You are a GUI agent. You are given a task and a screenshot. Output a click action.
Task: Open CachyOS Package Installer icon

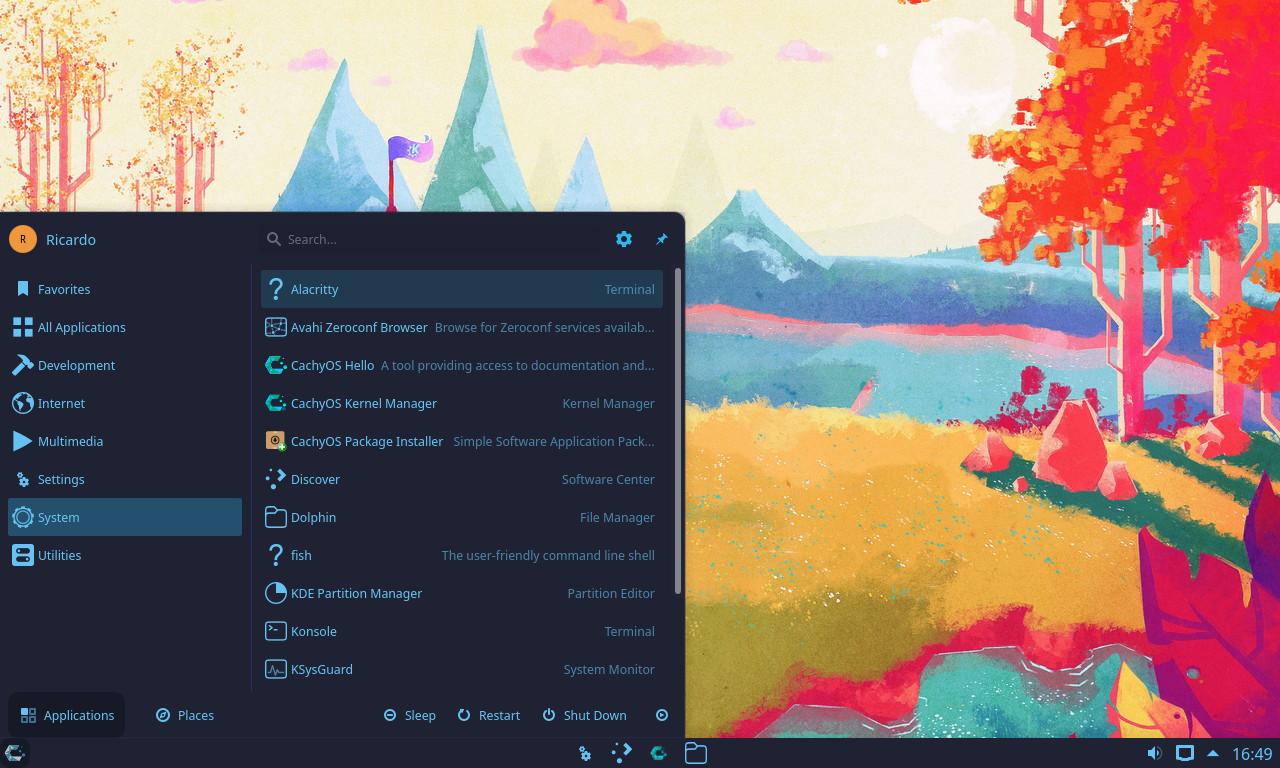point(275,441)
